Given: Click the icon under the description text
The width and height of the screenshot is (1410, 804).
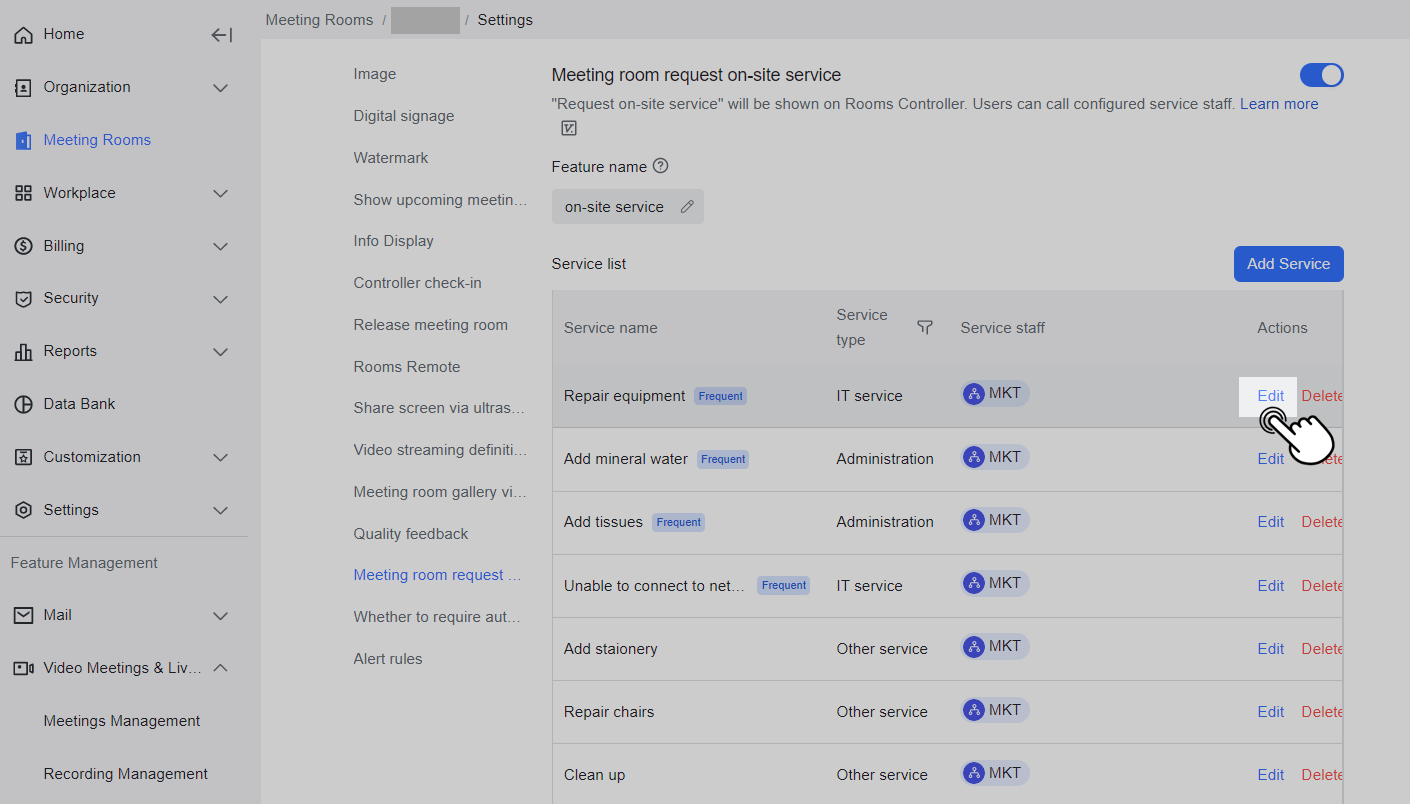Looking at the screenshot, I should pyautogui.click(x=569, y=128).
